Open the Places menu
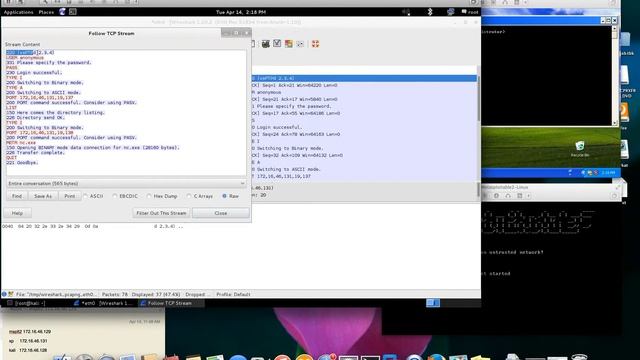The height and width of the screenshot is (360, 640). tap(46, 12)
